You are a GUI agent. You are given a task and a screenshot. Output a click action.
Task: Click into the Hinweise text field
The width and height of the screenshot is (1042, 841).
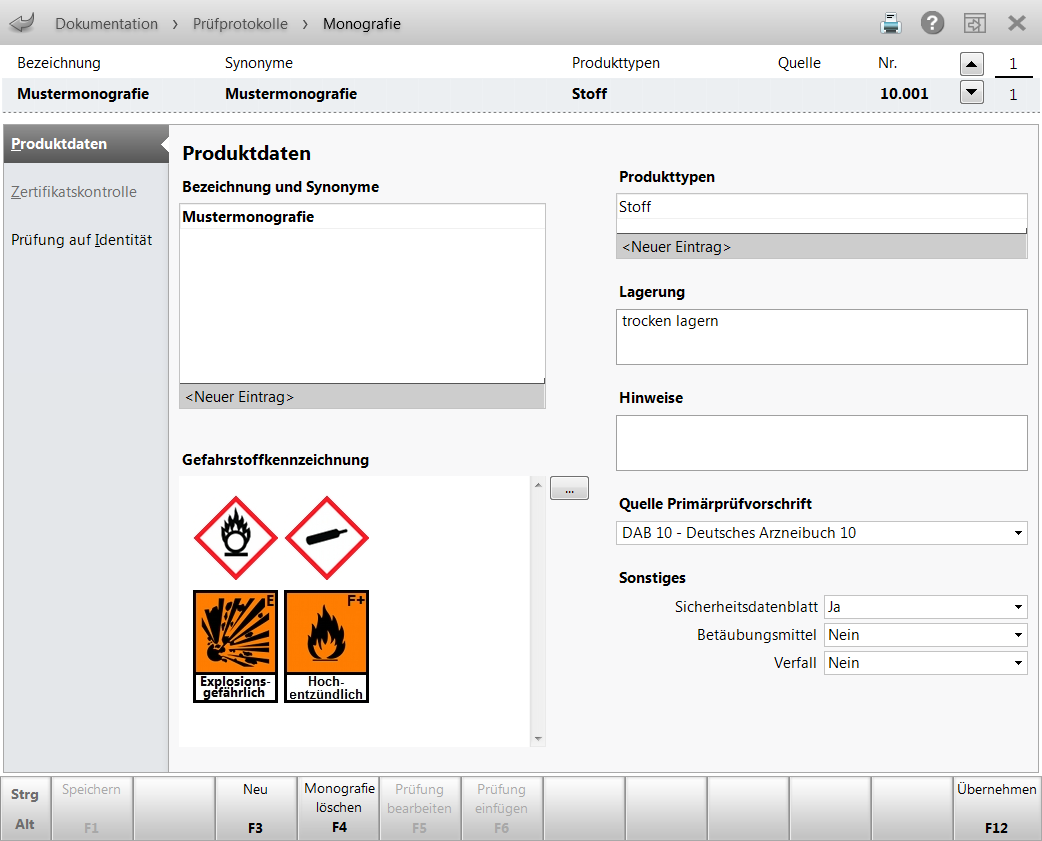pyautogui.click(x=821, y=442)
